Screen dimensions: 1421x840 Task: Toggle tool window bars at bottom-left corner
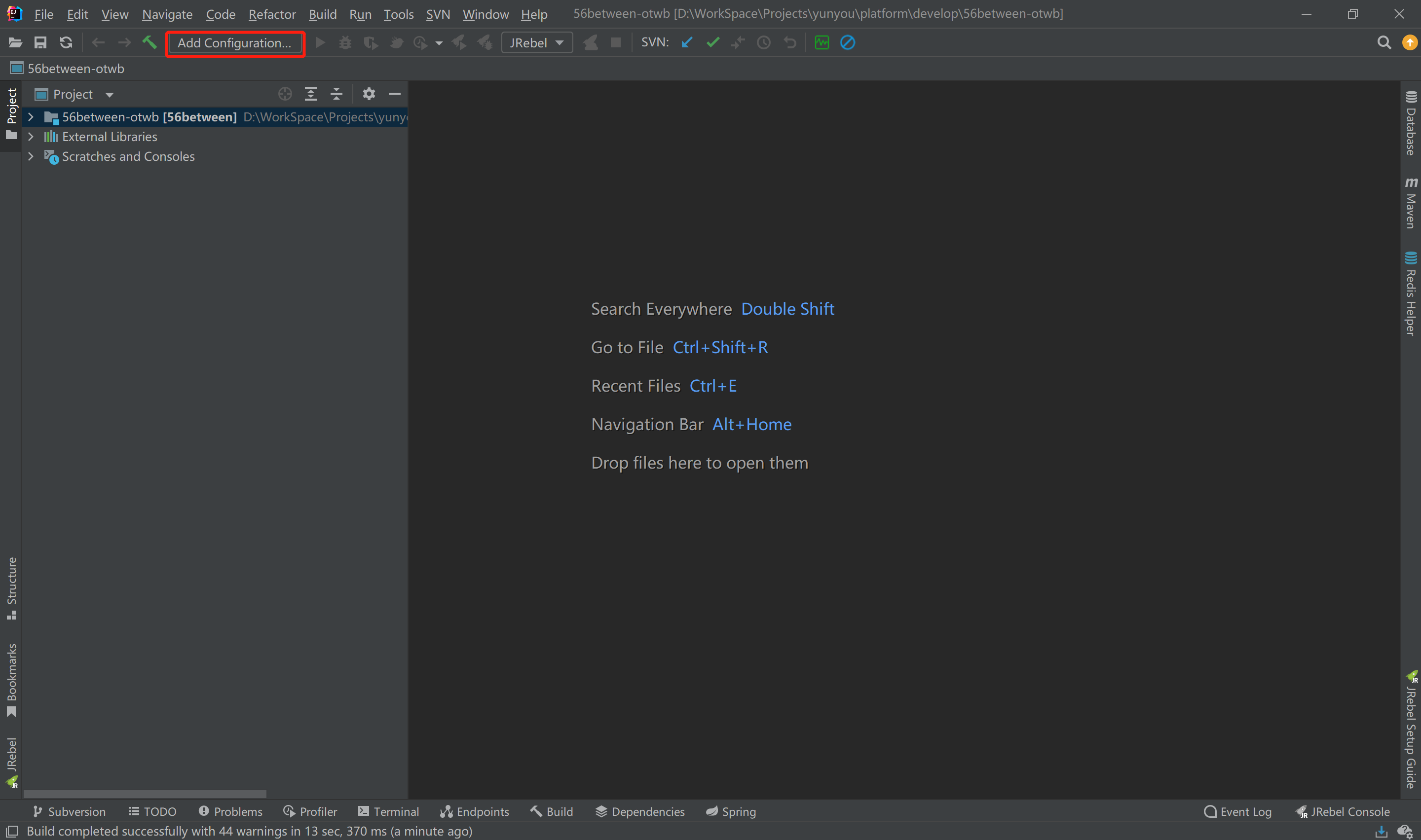tap(12, 831)
